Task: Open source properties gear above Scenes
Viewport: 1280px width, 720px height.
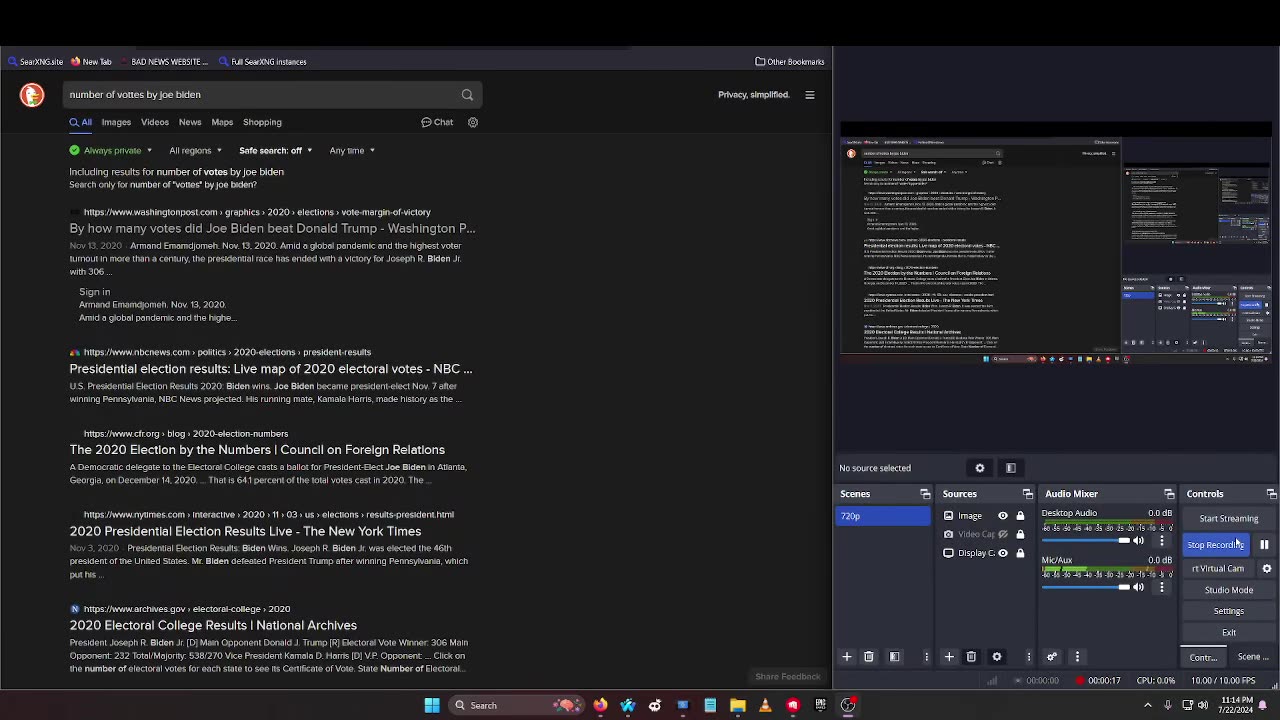Action: click(980, 468)
